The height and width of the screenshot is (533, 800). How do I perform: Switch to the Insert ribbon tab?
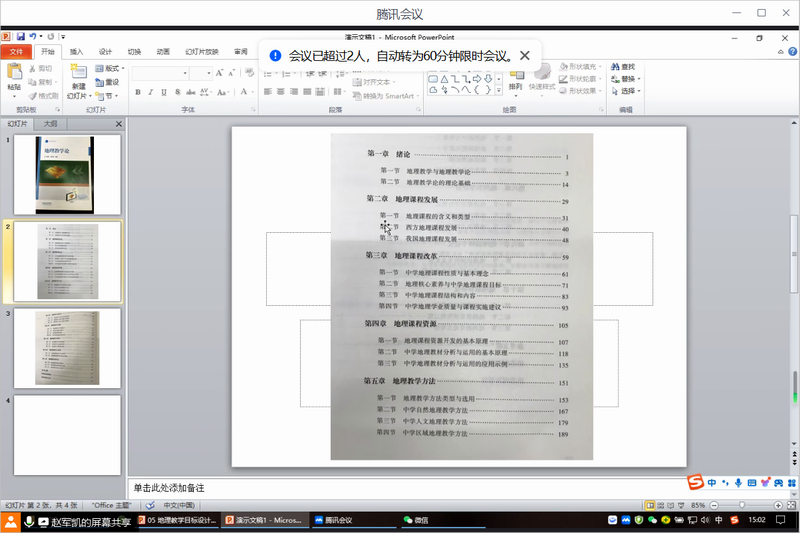pyautogui.click(x=77, y=51)
